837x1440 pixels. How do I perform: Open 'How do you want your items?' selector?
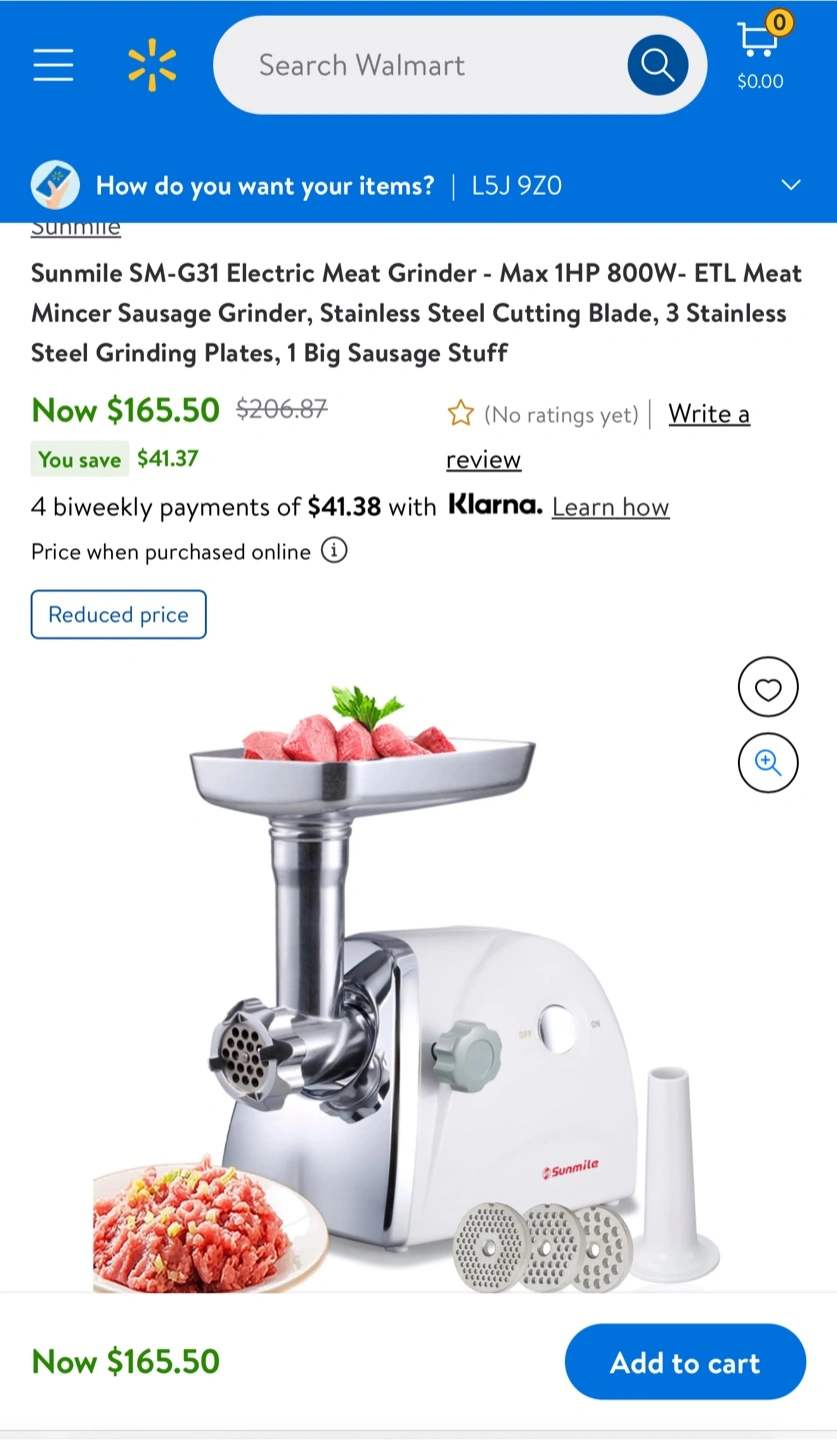[265, 185]
